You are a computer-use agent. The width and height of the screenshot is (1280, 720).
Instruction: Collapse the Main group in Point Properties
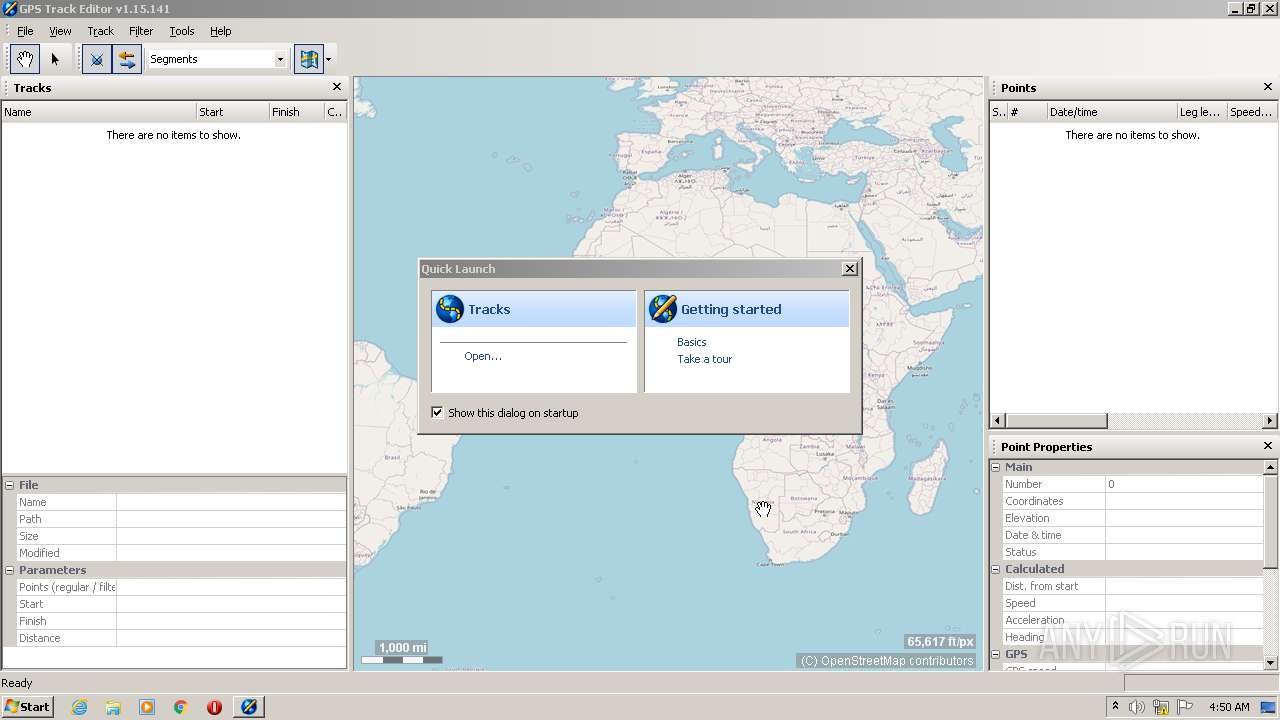(x=996, y=467)
